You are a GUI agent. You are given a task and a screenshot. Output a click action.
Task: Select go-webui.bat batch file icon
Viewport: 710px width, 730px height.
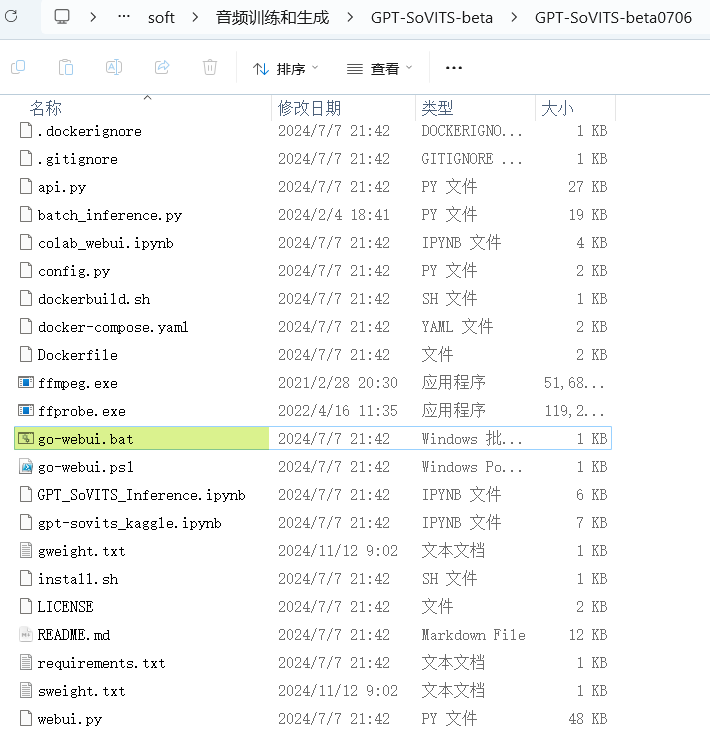coord(26,439)
